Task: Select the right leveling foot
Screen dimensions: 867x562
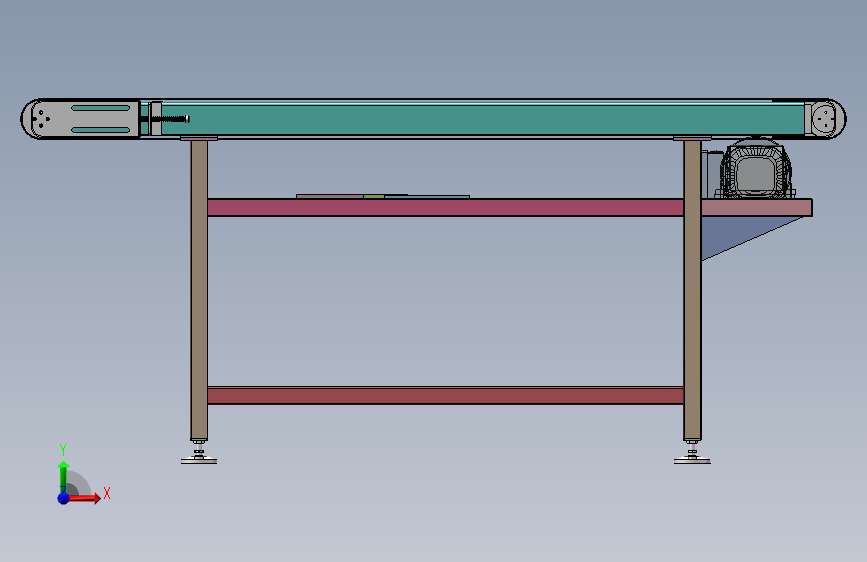Action: click(x=692, y=452)
